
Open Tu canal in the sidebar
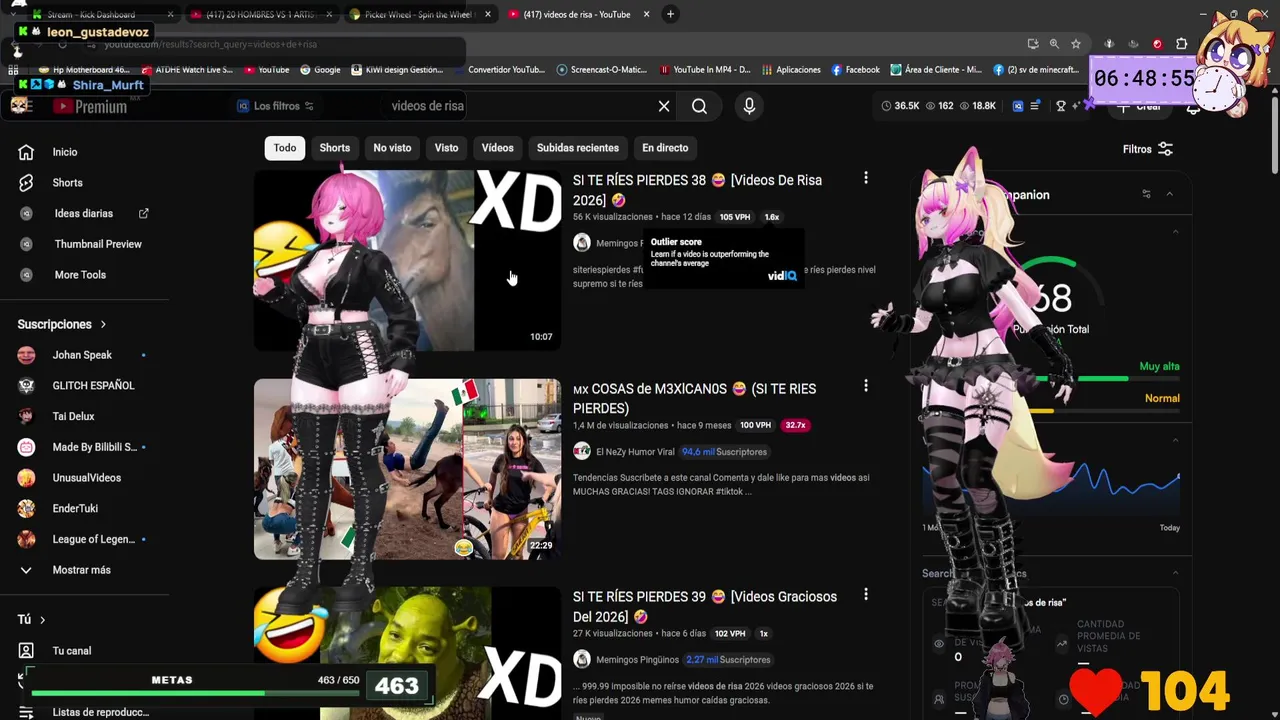(71, 651)
